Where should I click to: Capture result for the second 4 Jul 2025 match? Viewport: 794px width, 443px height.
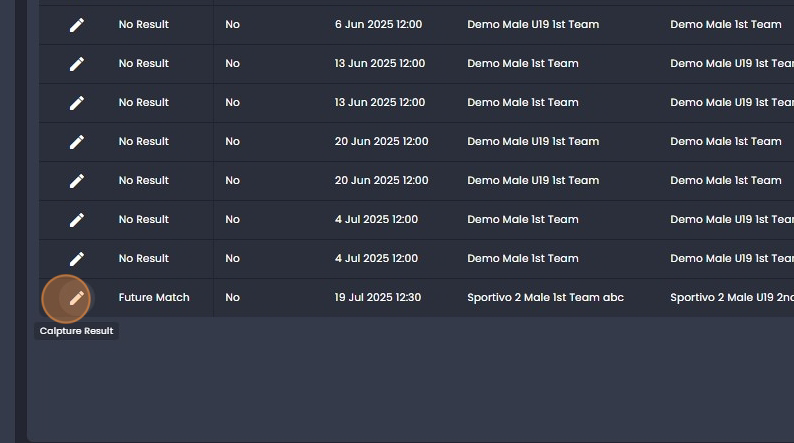77,259
